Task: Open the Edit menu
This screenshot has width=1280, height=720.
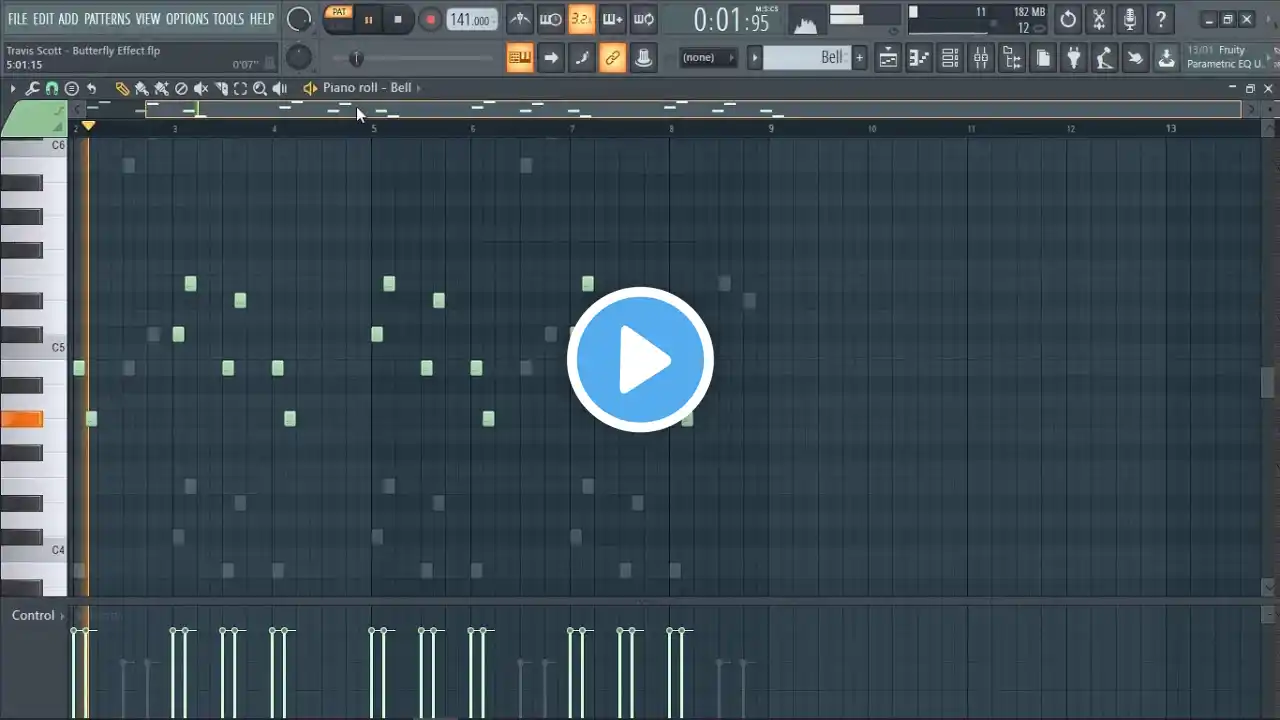Action: coord(43,19)
